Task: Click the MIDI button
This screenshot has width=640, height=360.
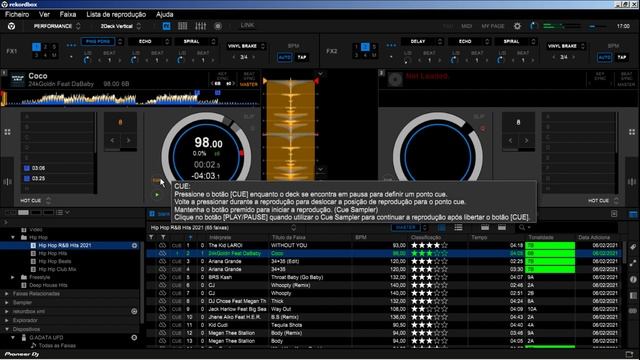Action: click(467, 26)
